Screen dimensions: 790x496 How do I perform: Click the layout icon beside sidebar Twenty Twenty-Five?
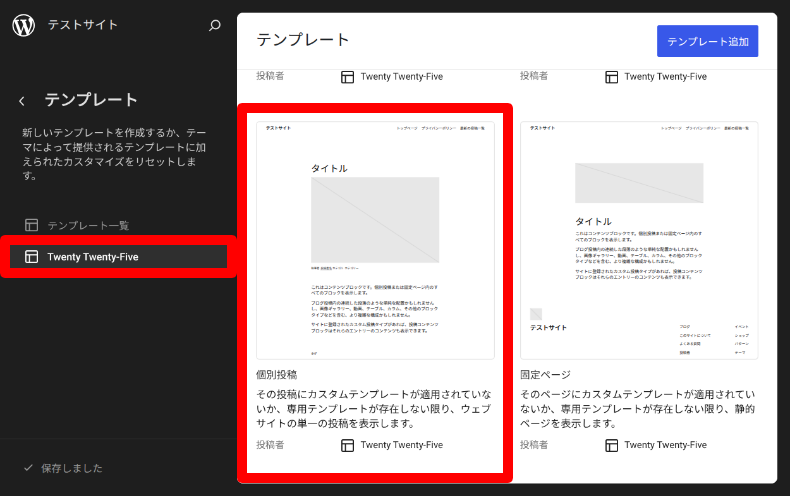(32, 257)
